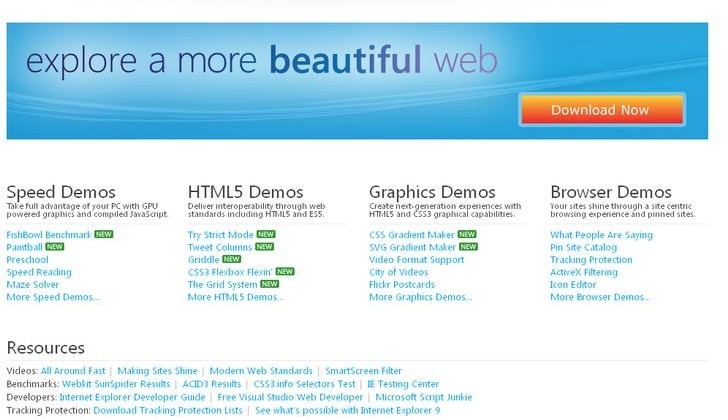728x420 pixels.
Task: Open ACID3 Results benchmark link
Action: point(212,384)
